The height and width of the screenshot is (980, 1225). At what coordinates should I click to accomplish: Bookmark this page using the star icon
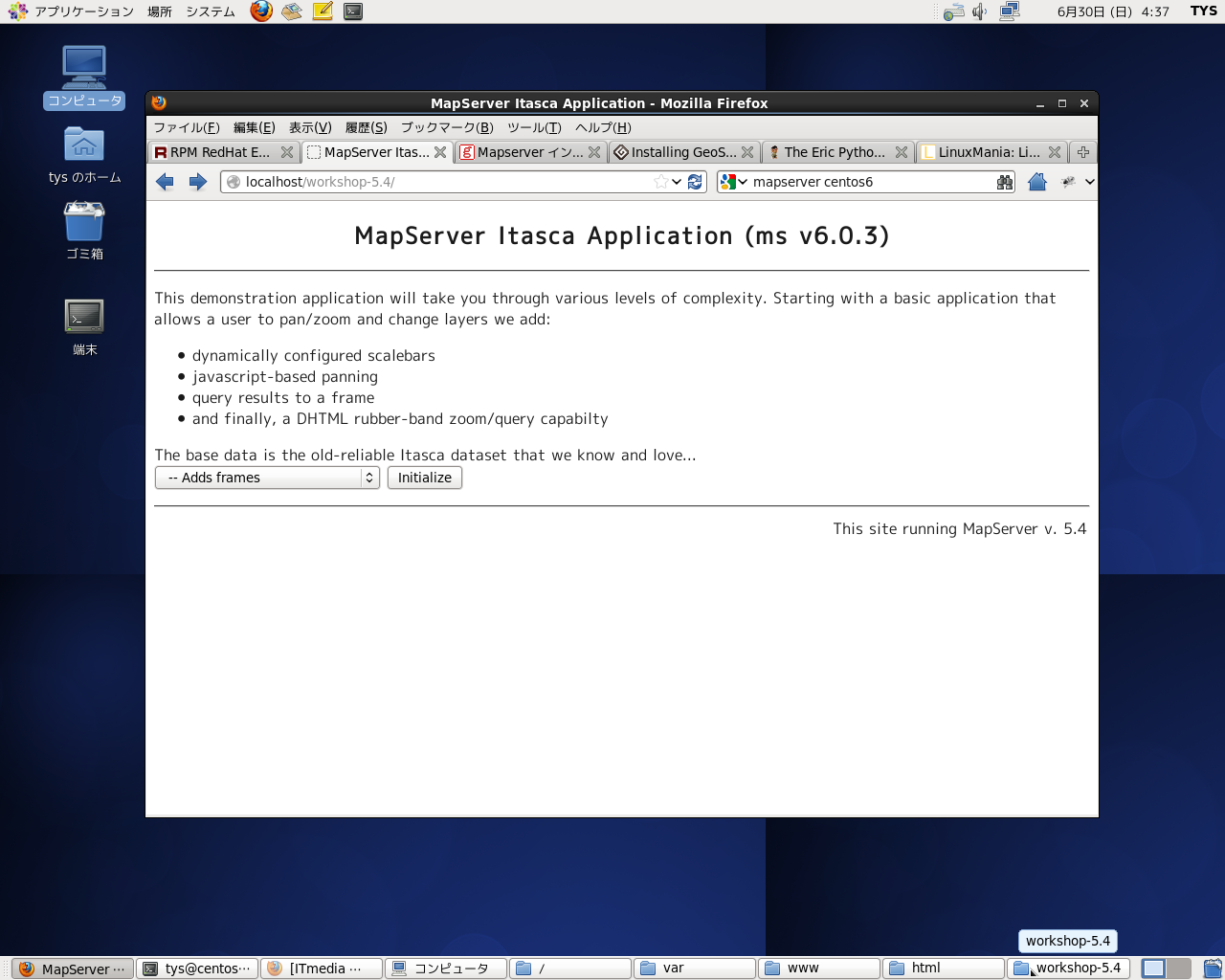coord(660,182)
